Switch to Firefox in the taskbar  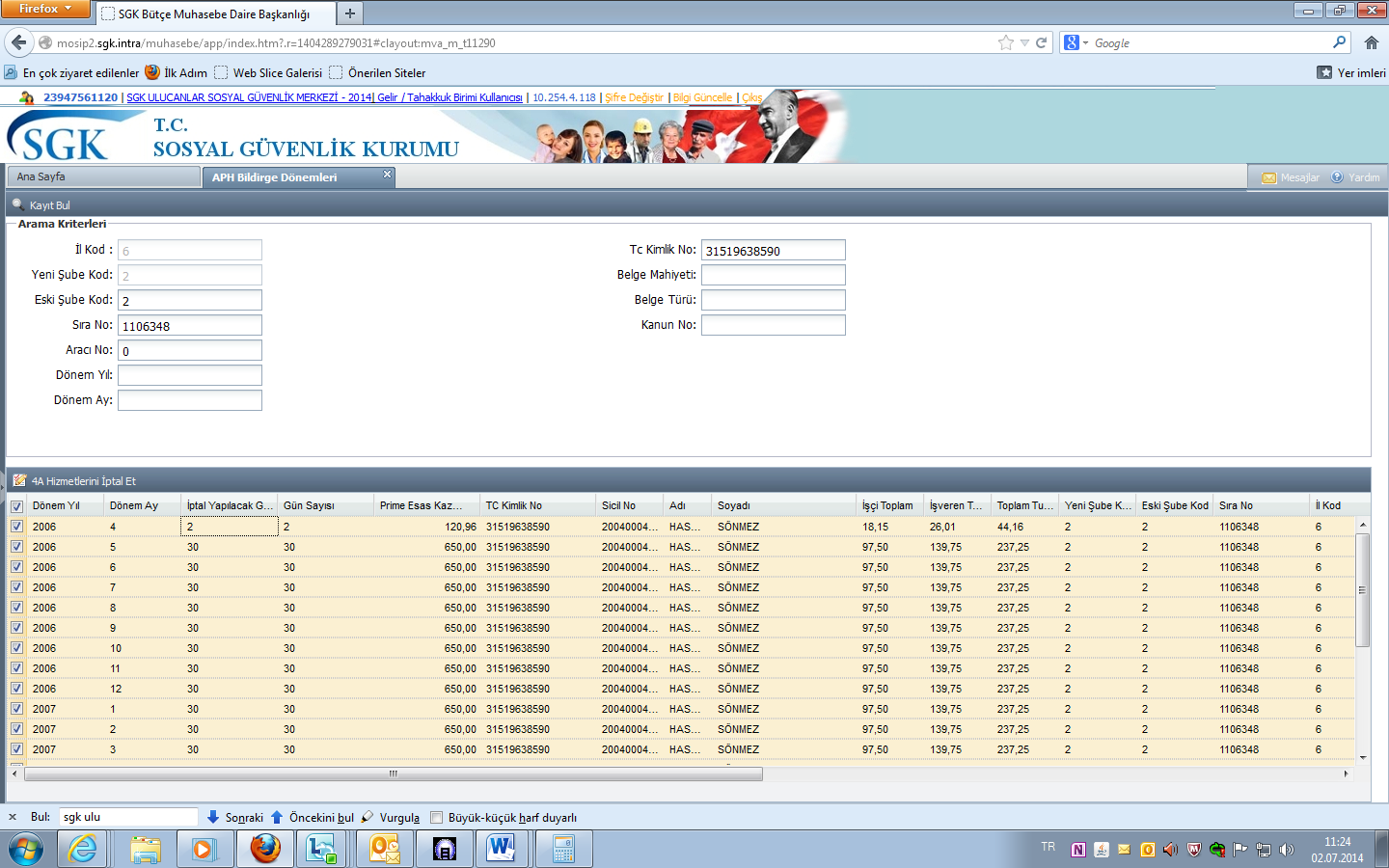pyautogui.click(x=264, y=850)
